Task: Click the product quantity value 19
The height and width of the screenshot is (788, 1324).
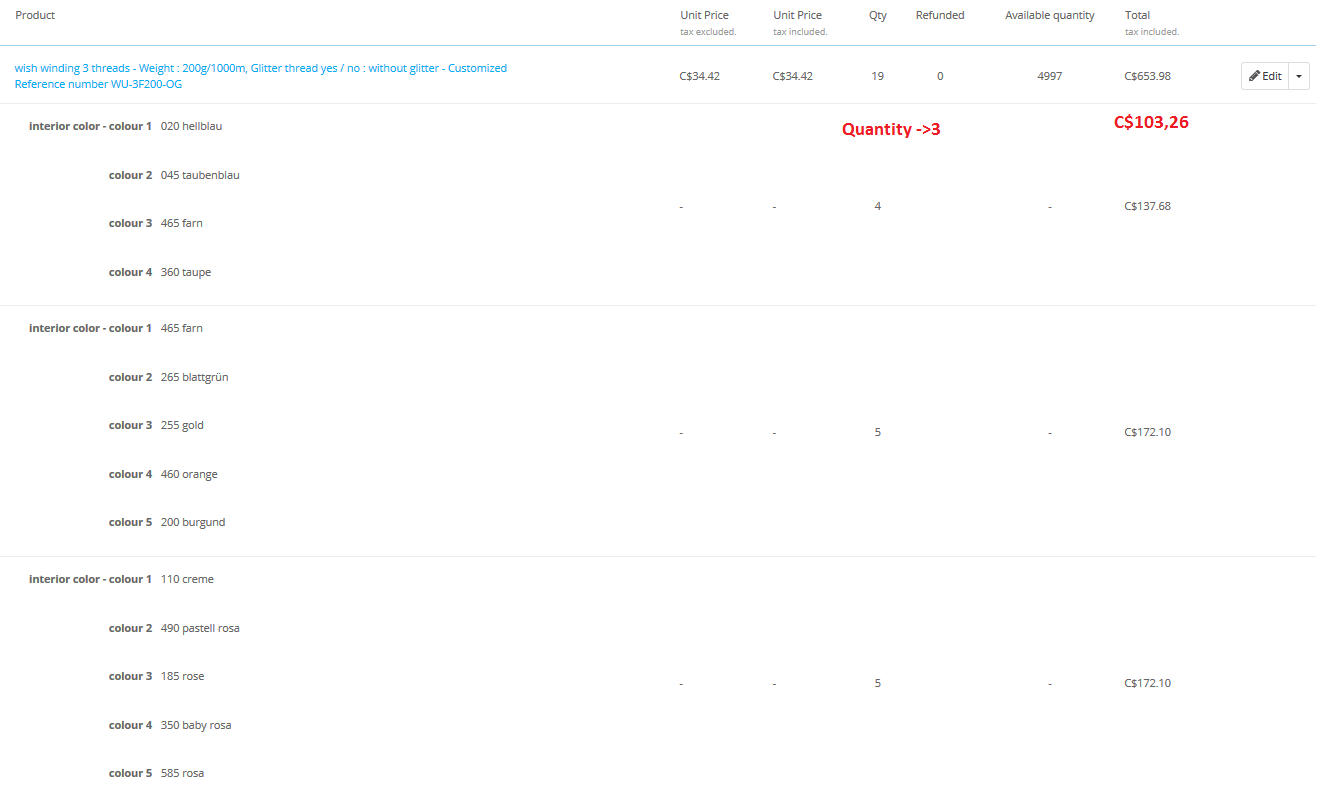Action: tap(877, 76)
